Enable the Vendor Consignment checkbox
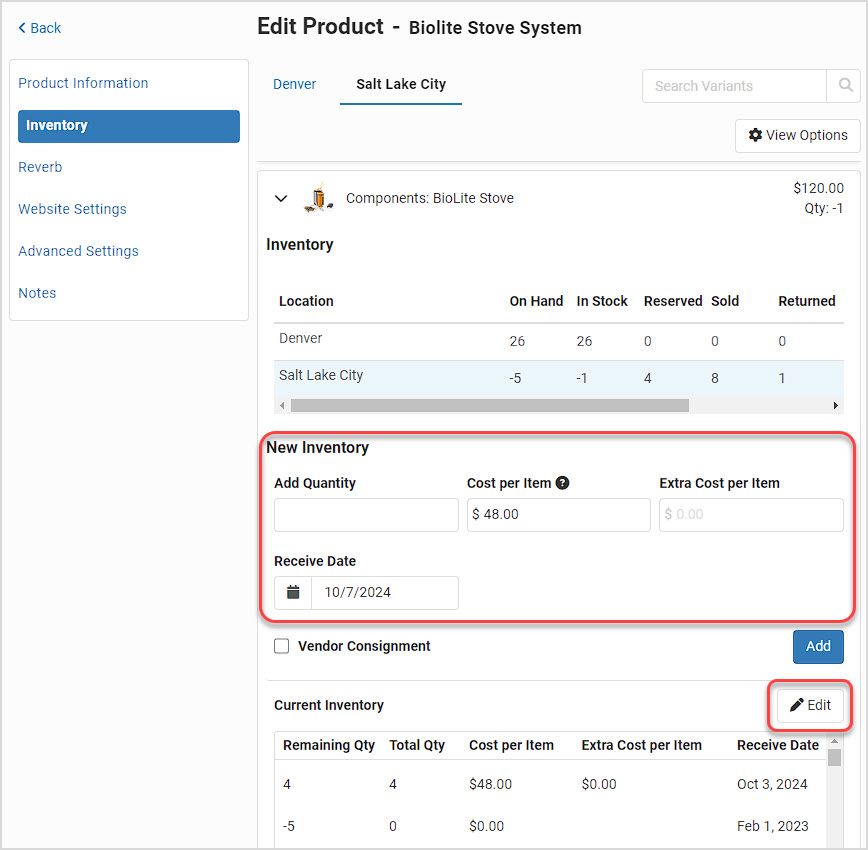This screenshot has width=868, height=850. (x=282, y=646)
